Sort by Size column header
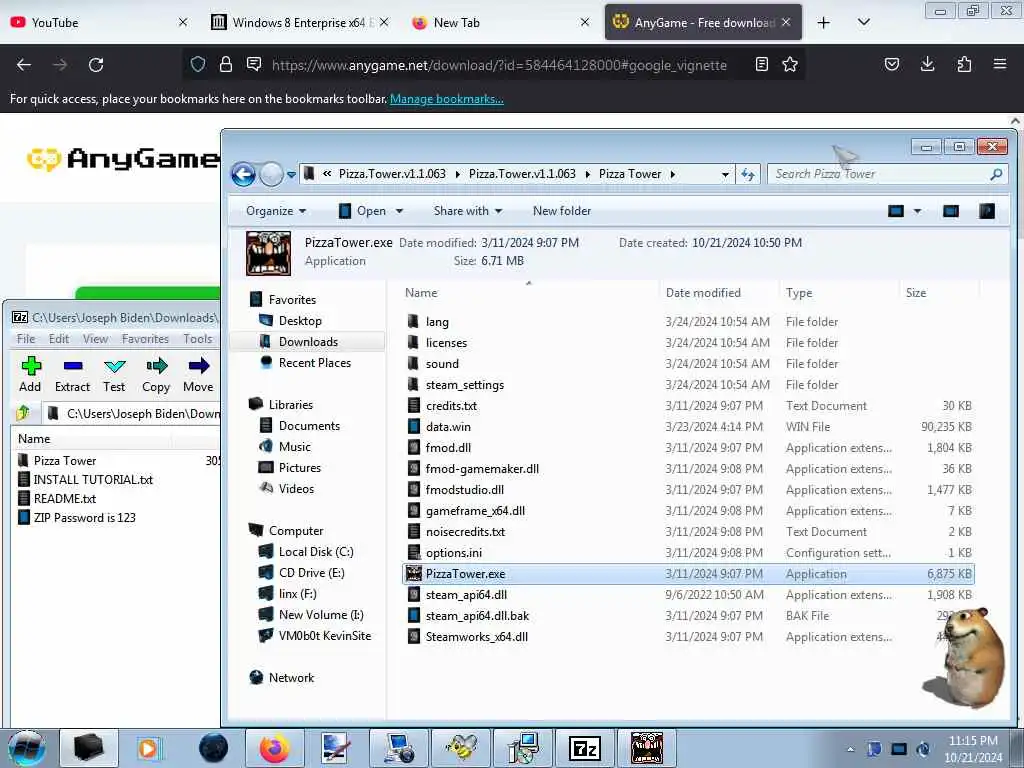Viewport: 1024px width, 768px height. click(x=939, y=293)
